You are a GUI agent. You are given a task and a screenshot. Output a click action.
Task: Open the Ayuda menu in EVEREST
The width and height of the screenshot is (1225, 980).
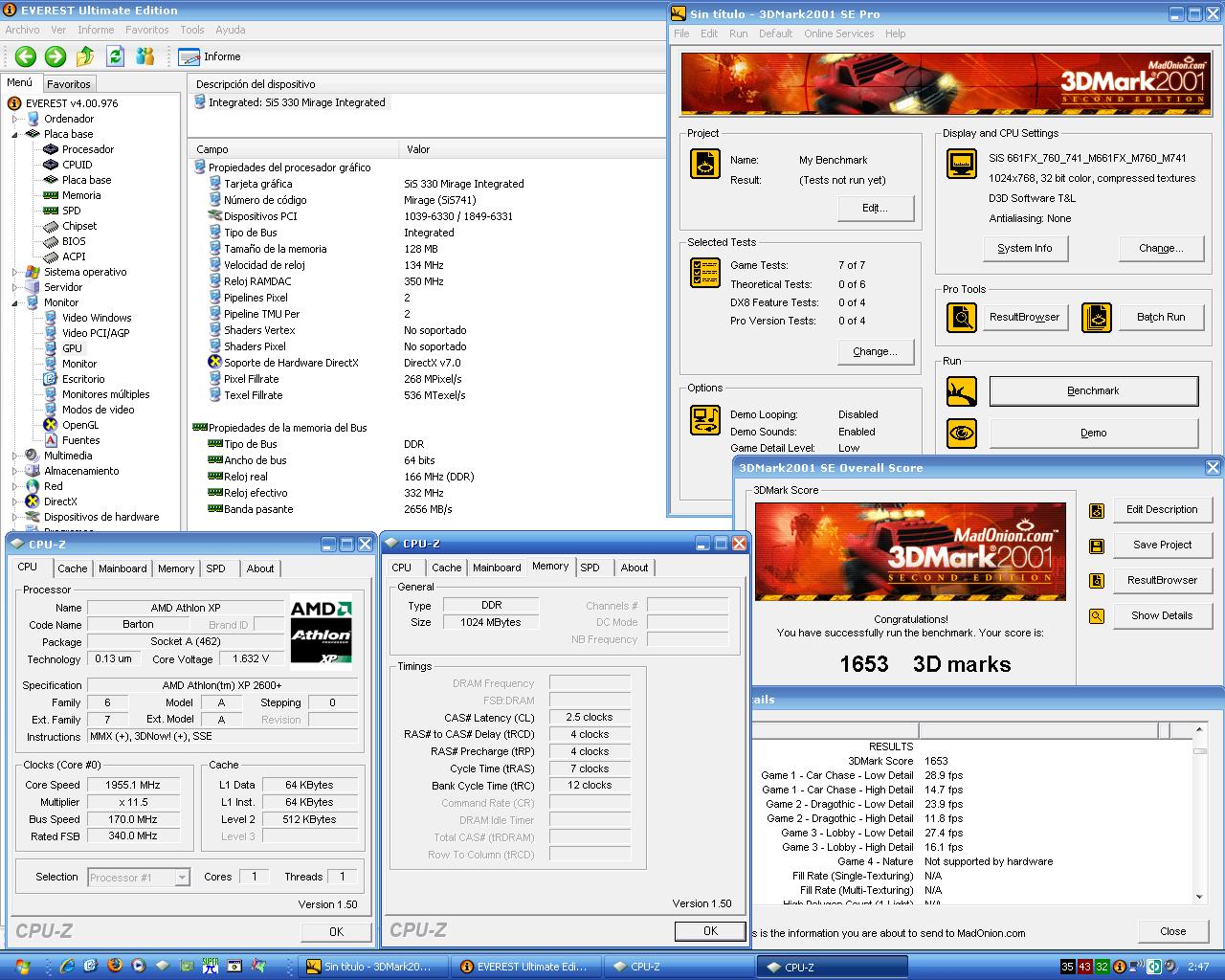click(231, 30)
